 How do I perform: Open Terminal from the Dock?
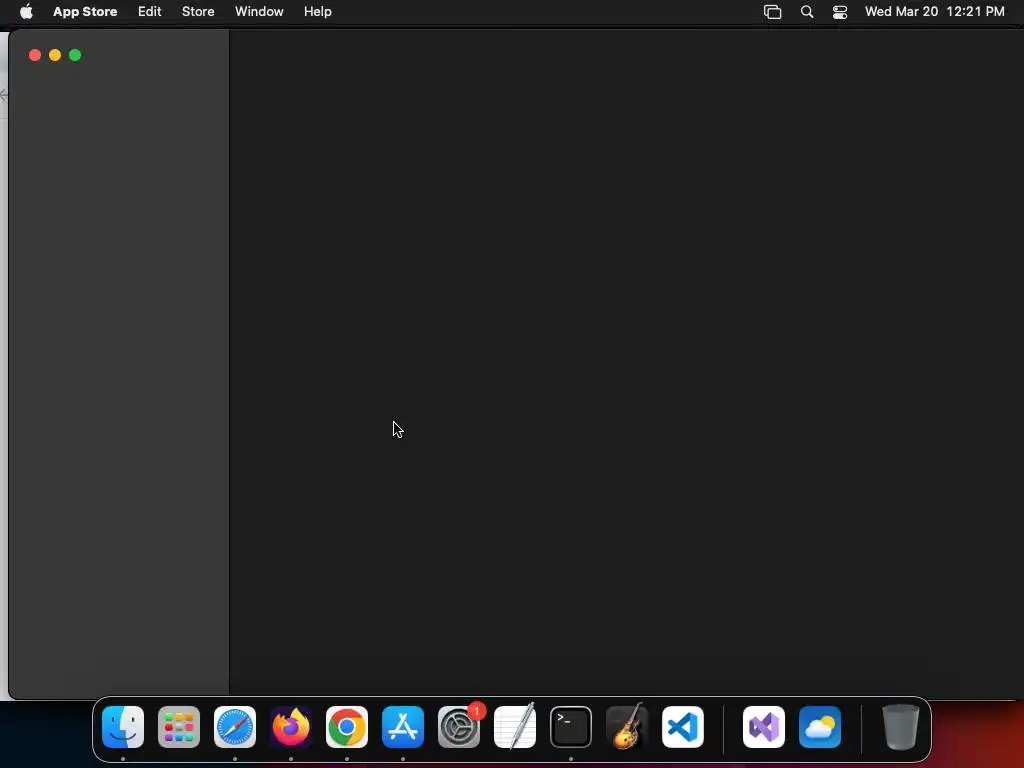pos(571,727)
